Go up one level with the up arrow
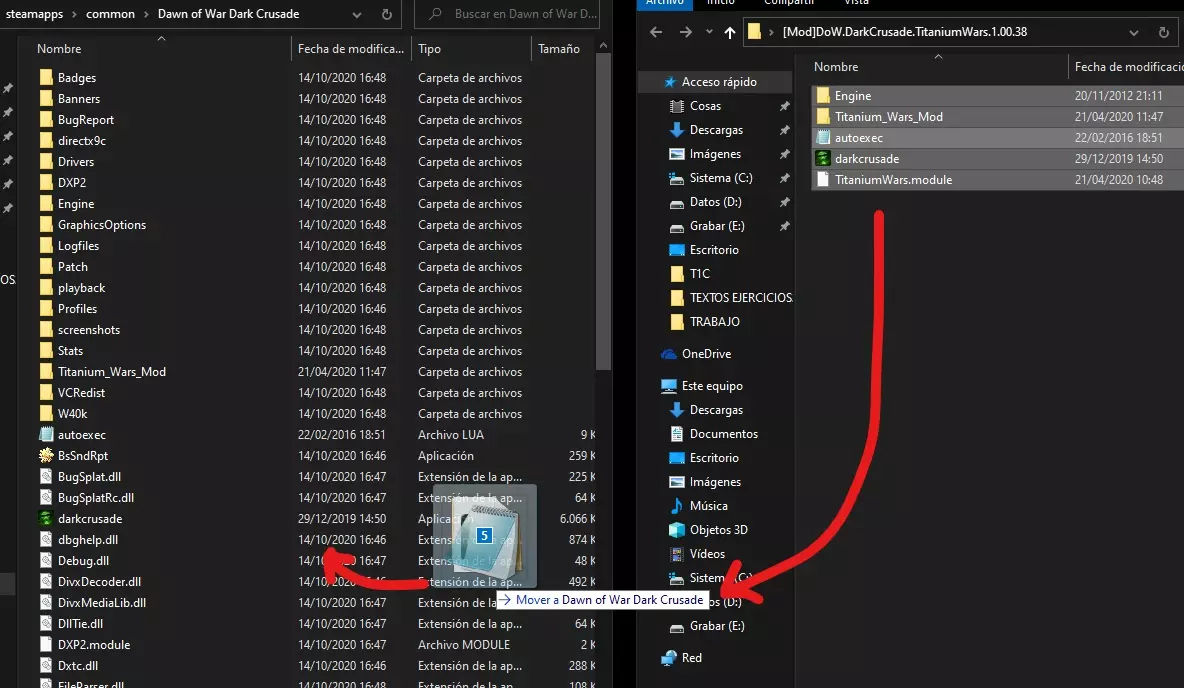1184x688 pixels. pyautogui.click(x=729, y=32)
